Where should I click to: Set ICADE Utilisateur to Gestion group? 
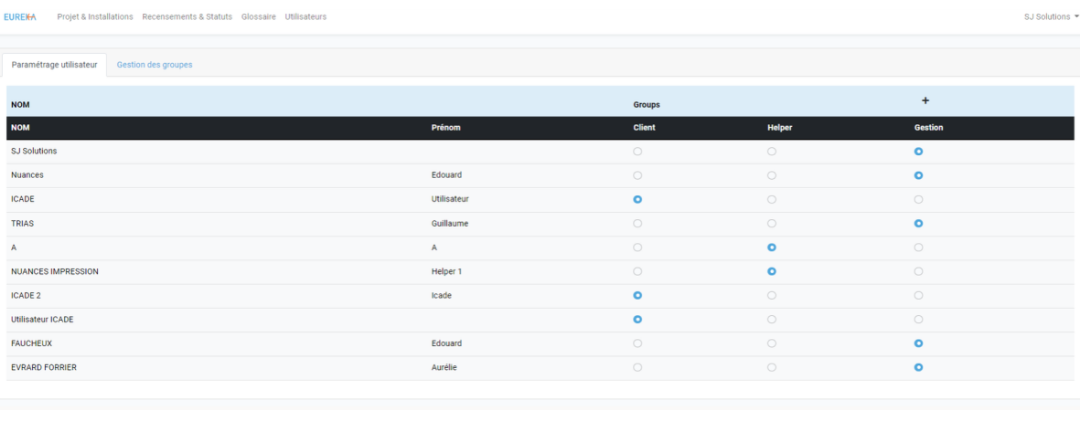point(918,200)
